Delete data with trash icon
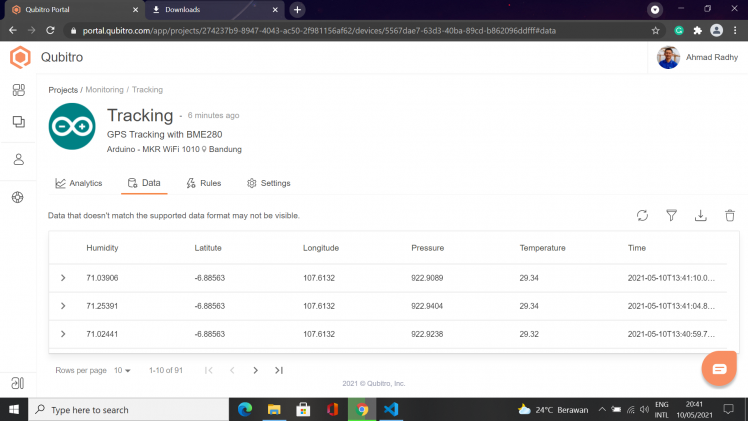 coord(729,216)
